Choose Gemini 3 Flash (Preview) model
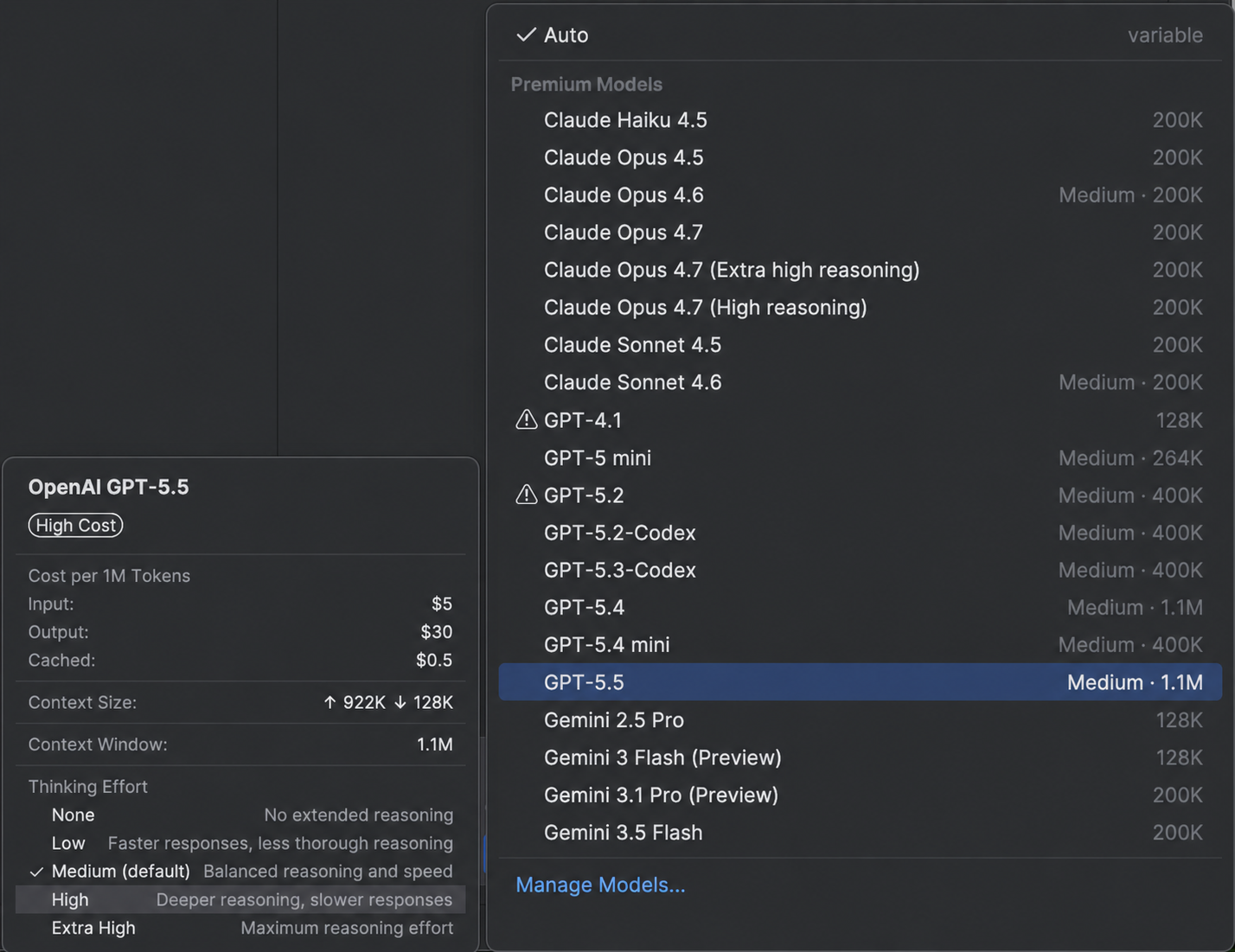Screen dimensions: 1235x952 [x=860, y=757]
